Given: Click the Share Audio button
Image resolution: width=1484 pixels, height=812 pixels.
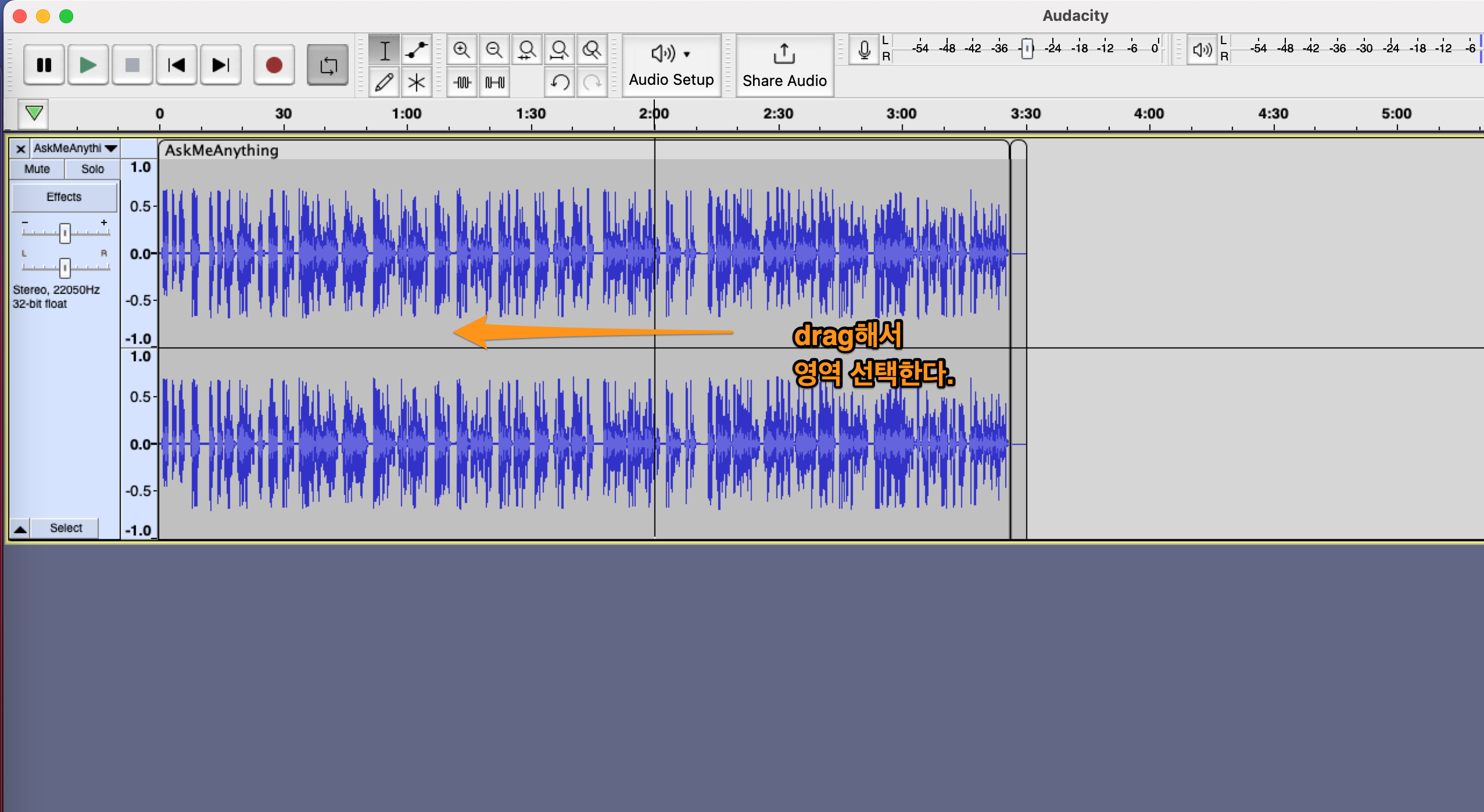Looking at the screenshot, I should tap(784, 65).
